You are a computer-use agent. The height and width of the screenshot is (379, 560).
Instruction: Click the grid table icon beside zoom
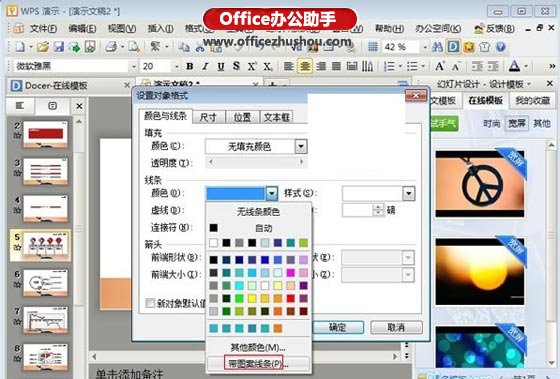tap(373, 47)
